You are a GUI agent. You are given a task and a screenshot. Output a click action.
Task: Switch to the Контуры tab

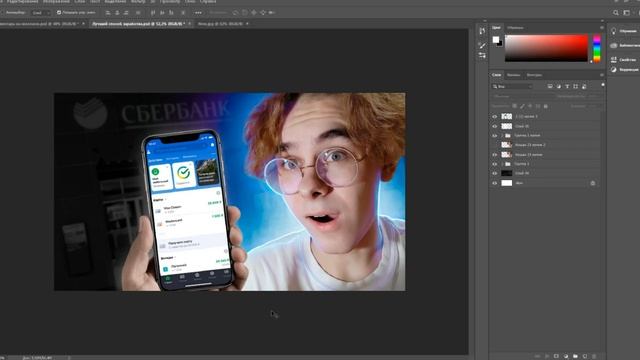point(534,75)
